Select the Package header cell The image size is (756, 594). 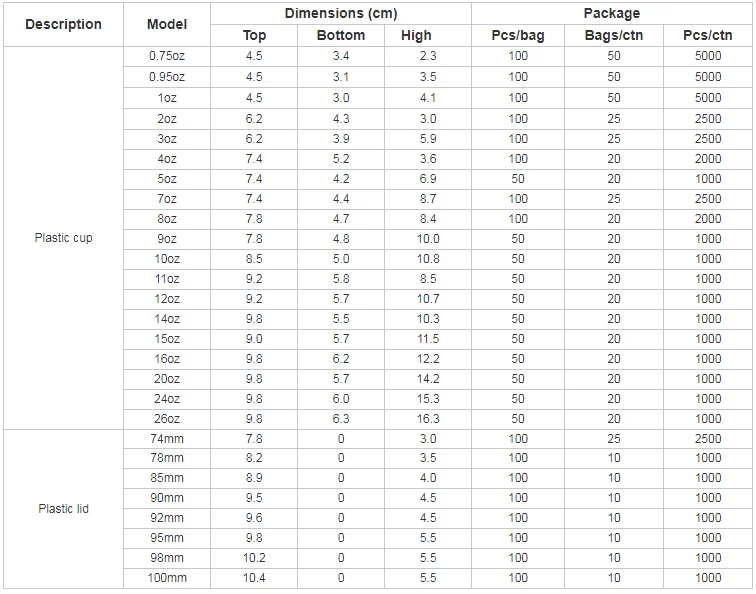(x=611, y=13)
